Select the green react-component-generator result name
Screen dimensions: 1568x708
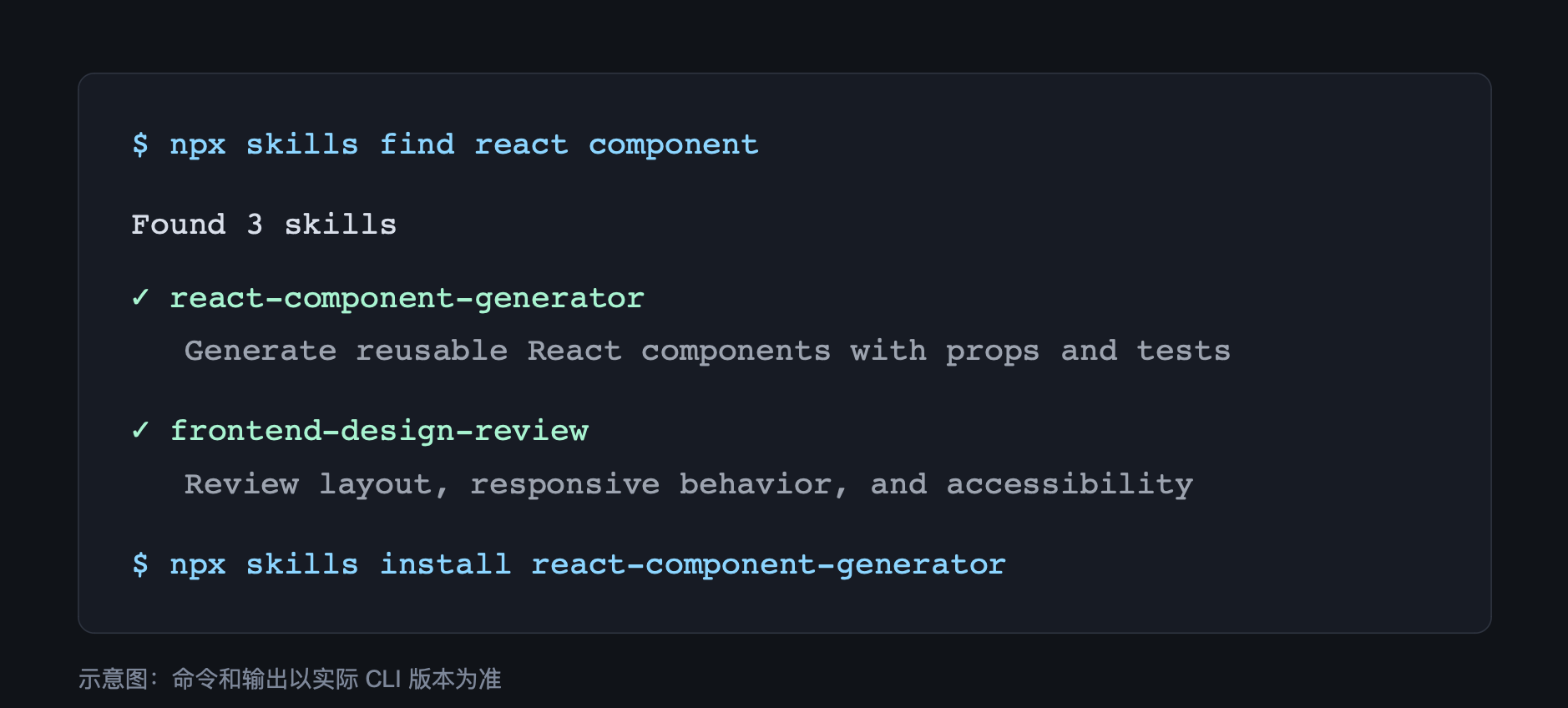[x=407, y=298]
